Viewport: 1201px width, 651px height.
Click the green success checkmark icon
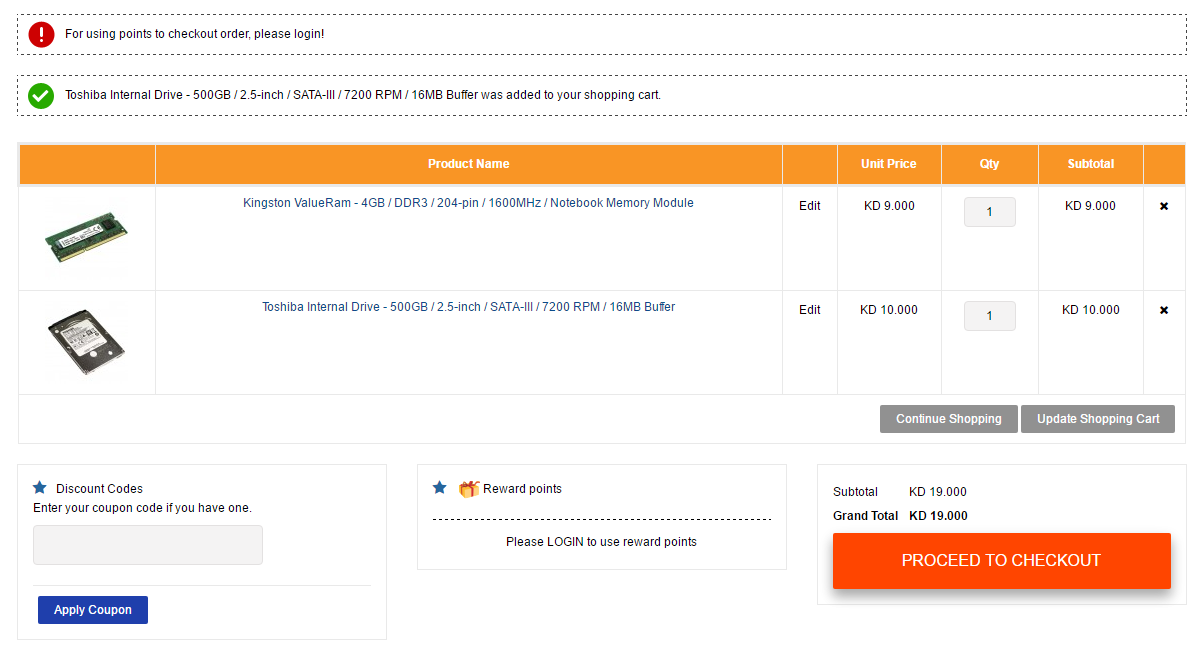click(x=41, y=96)
